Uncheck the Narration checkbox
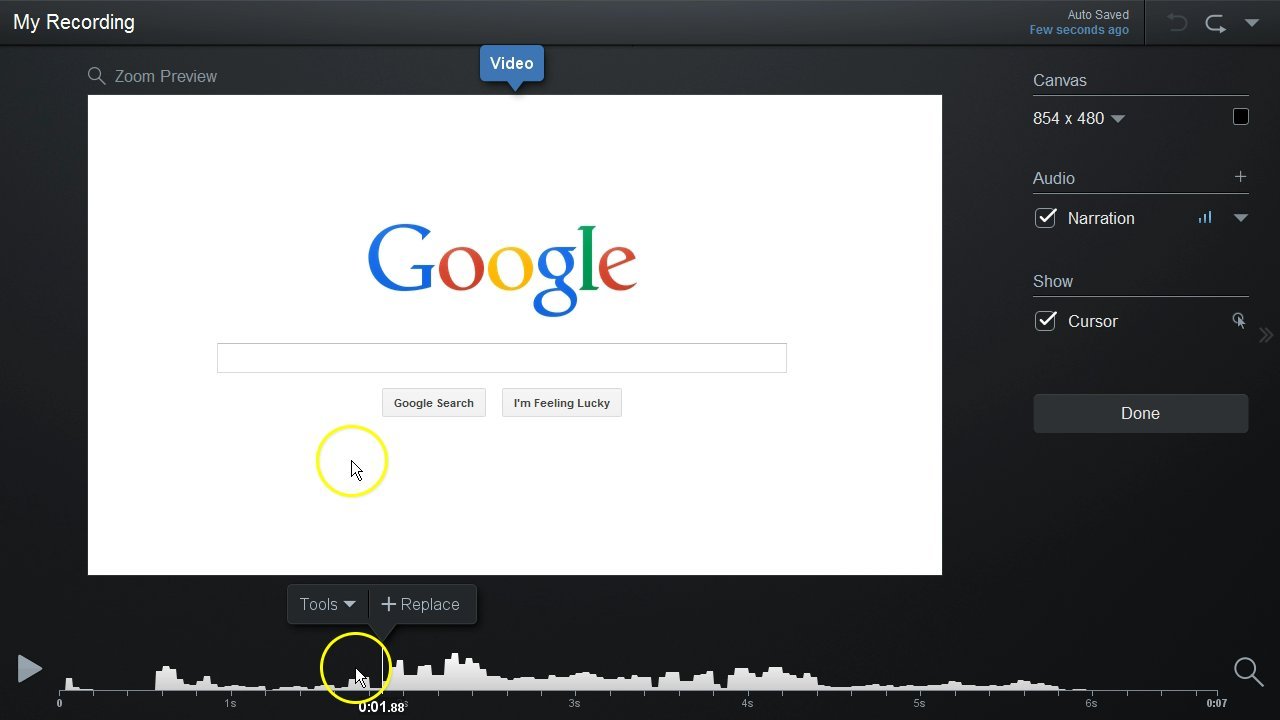The height and width of the screenshot is (720, 1280). click(x=1045, y=218)
